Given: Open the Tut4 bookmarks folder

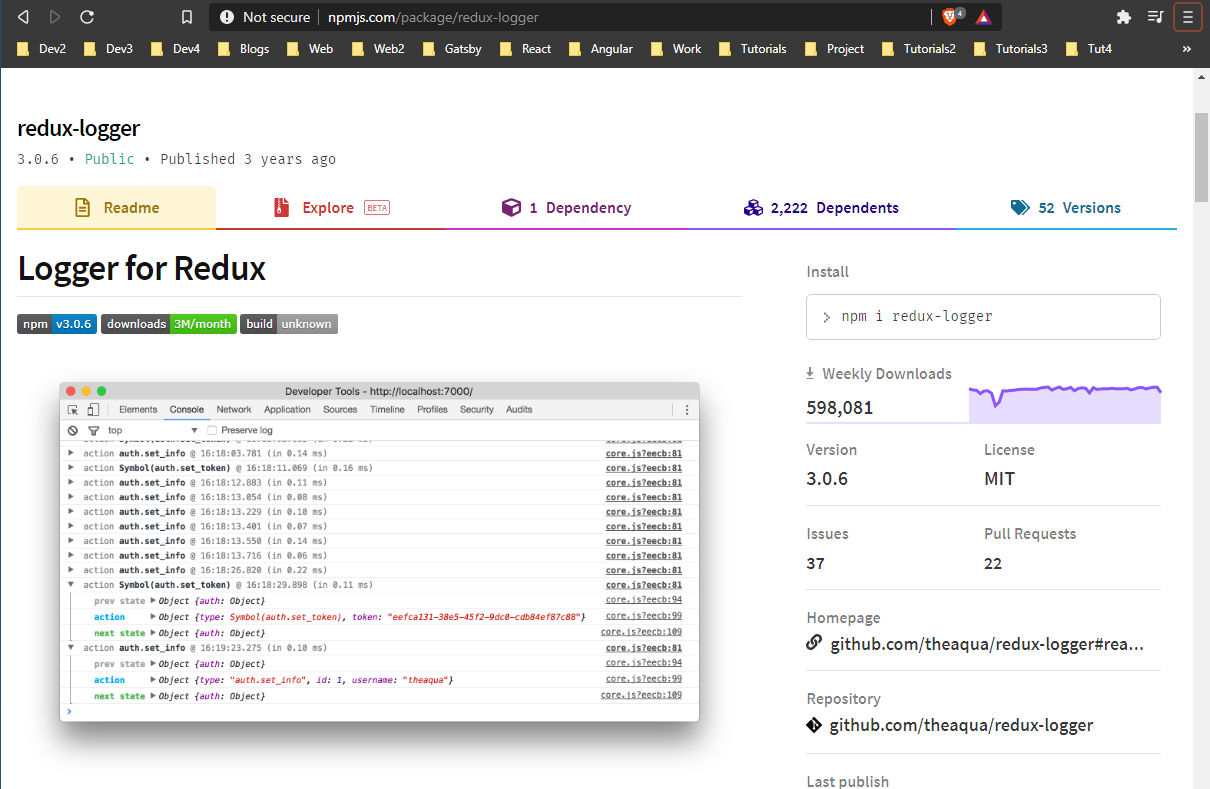Looking at the screenshot, I should pos(1089,48).
